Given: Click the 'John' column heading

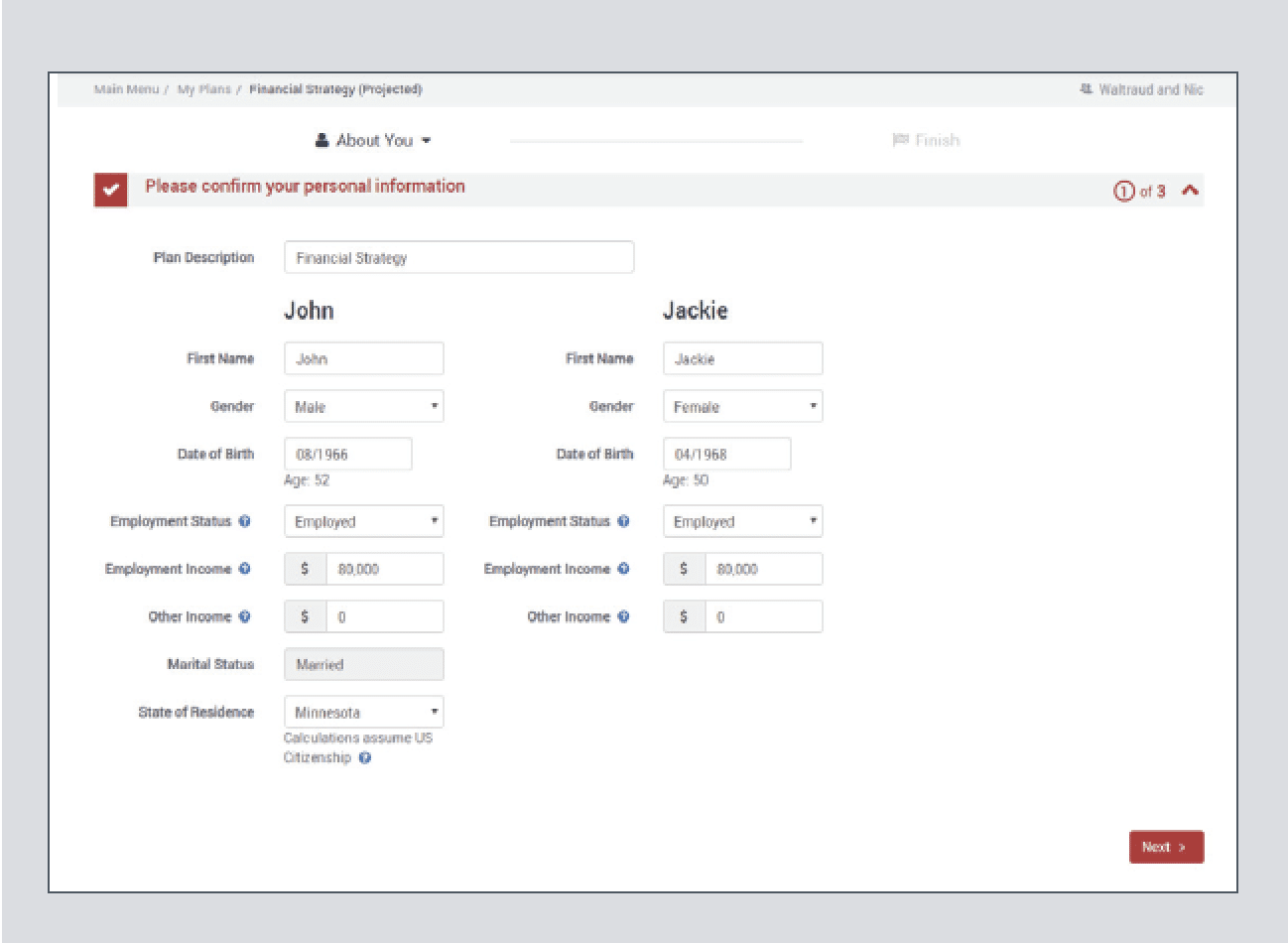Looking at the screenshot, I should tap(309, 311).
